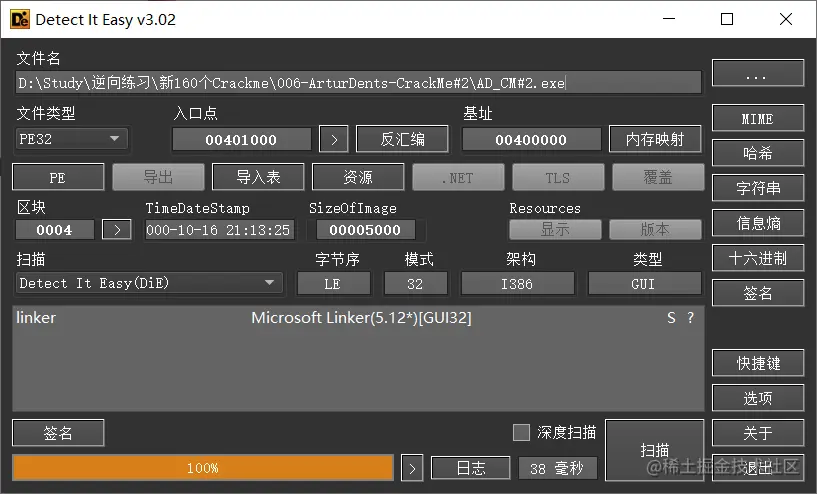Toggle the 深度扫描 checkbox
Viewport: 817px width, 494px height.
click(521, 432)
